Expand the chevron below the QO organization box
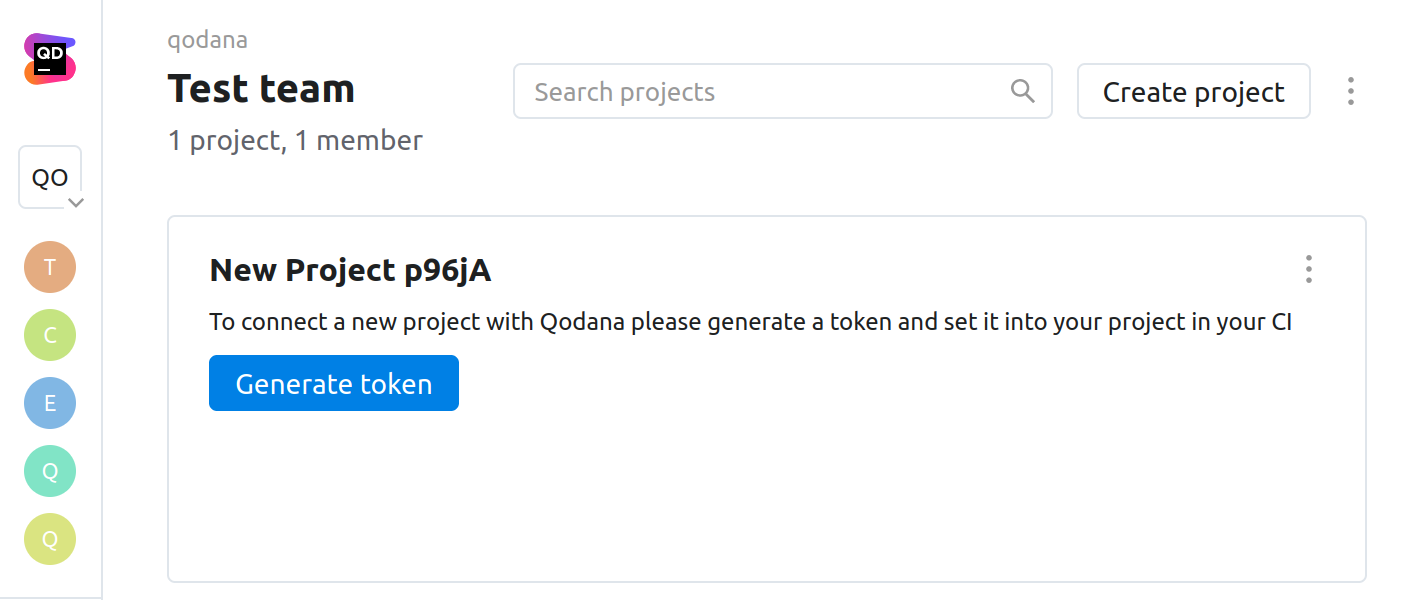Viewport: 1412px width, 600px height. [x=75, y=202]
